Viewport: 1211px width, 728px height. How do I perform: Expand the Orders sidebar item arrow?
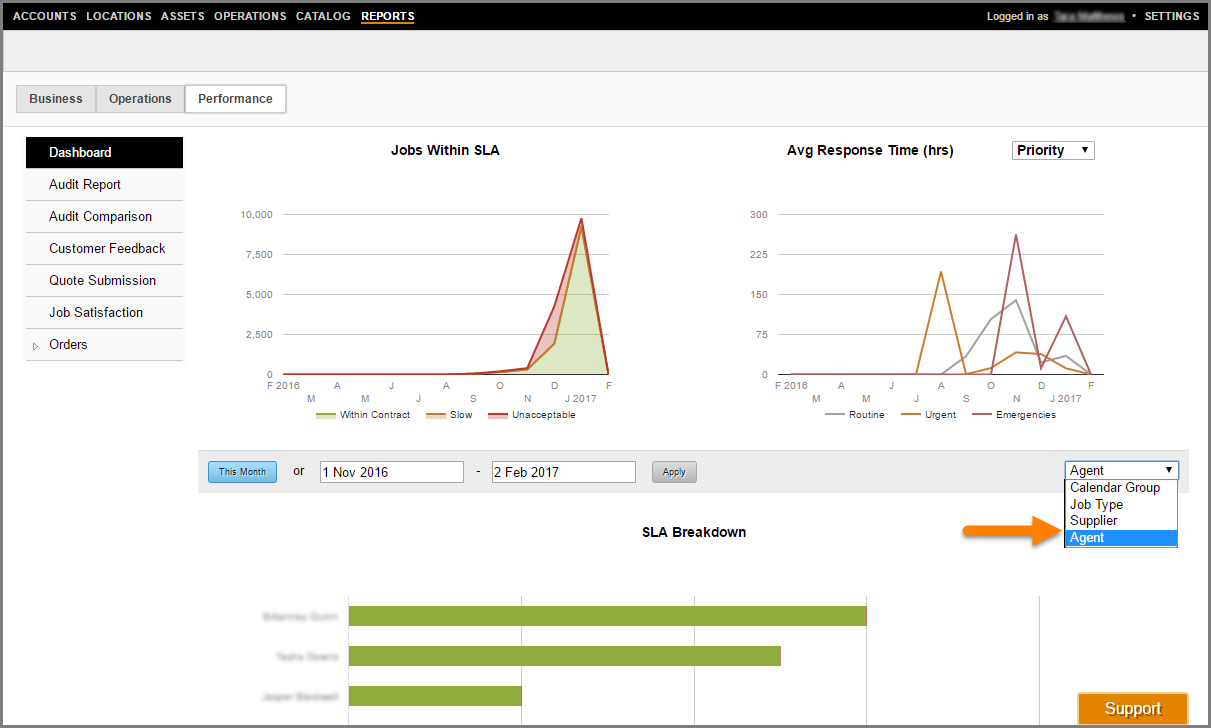pyautogui.click(x=36, y=346)
